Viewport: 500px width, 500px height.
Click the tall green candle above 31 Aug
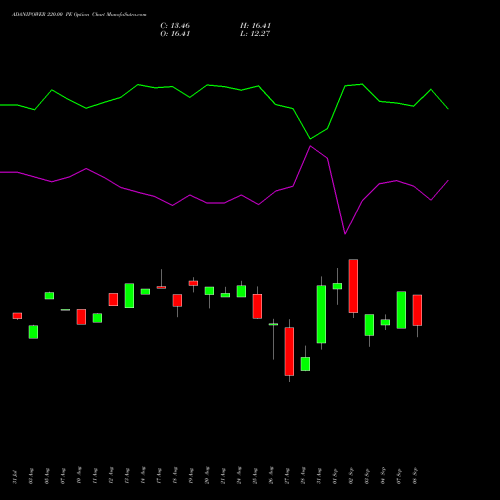pos(321,314)
